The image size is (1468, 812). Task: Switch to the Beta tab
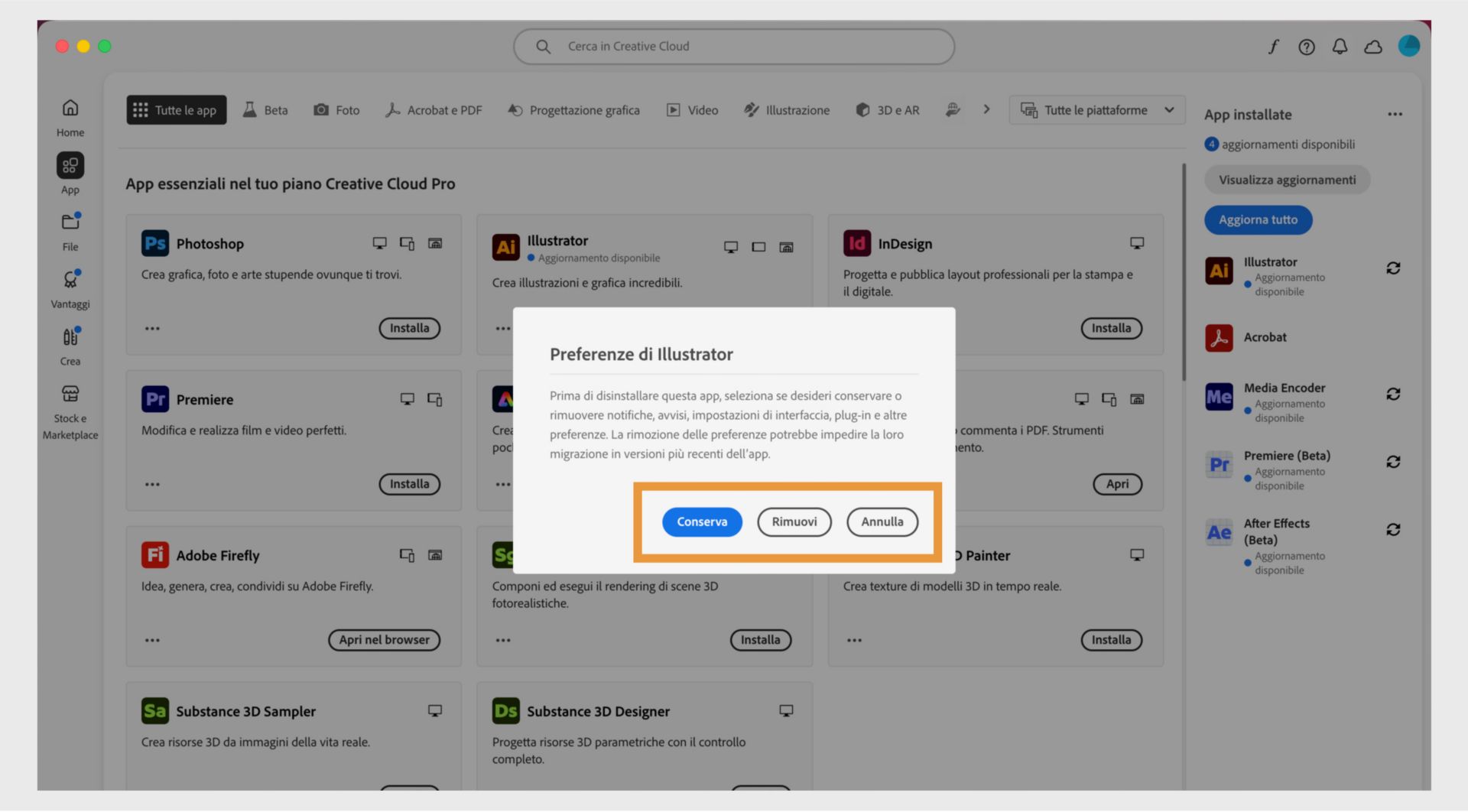coord(265,110)
